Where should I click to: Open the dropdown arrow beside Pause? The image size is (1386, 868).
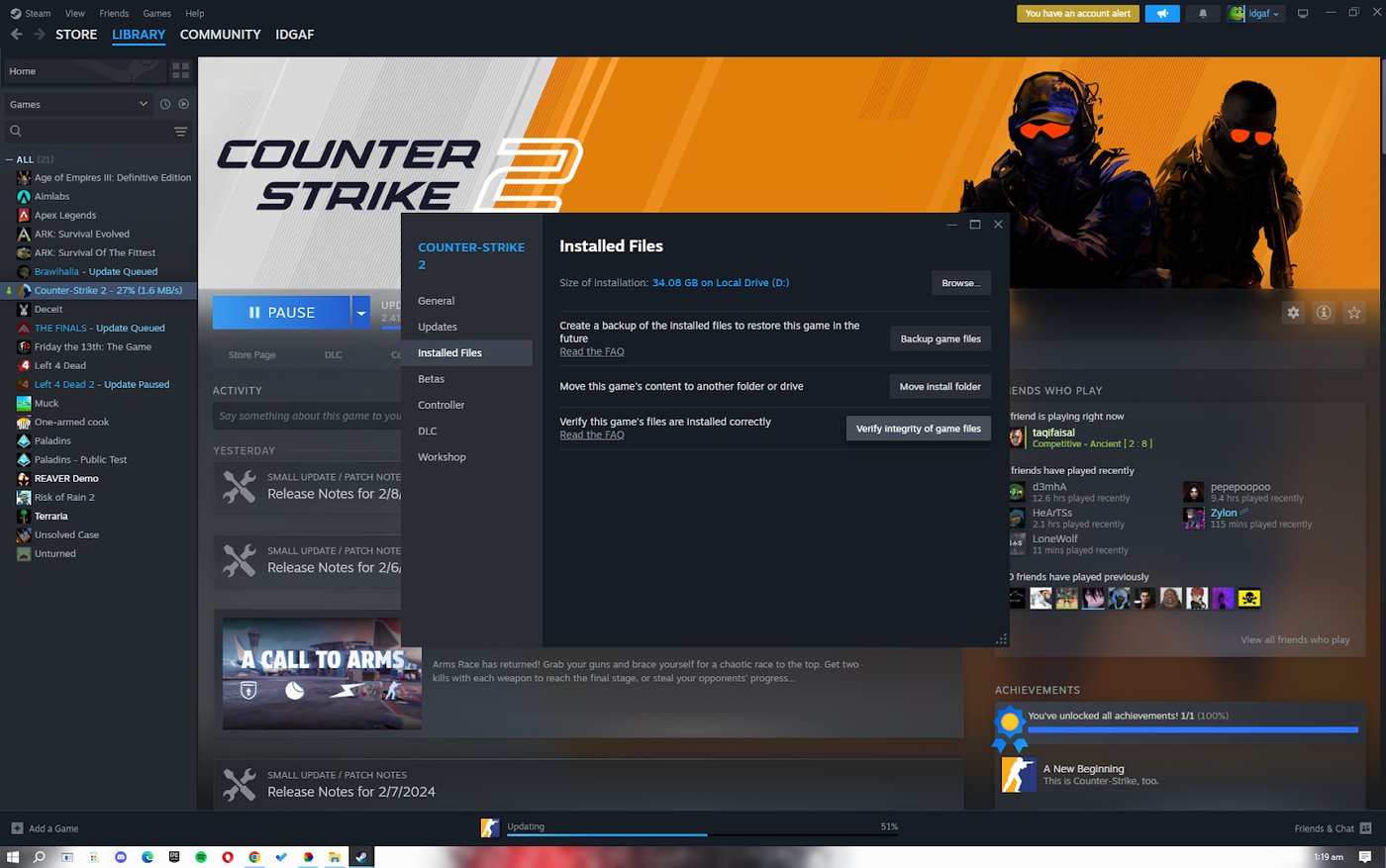[361, 313]
